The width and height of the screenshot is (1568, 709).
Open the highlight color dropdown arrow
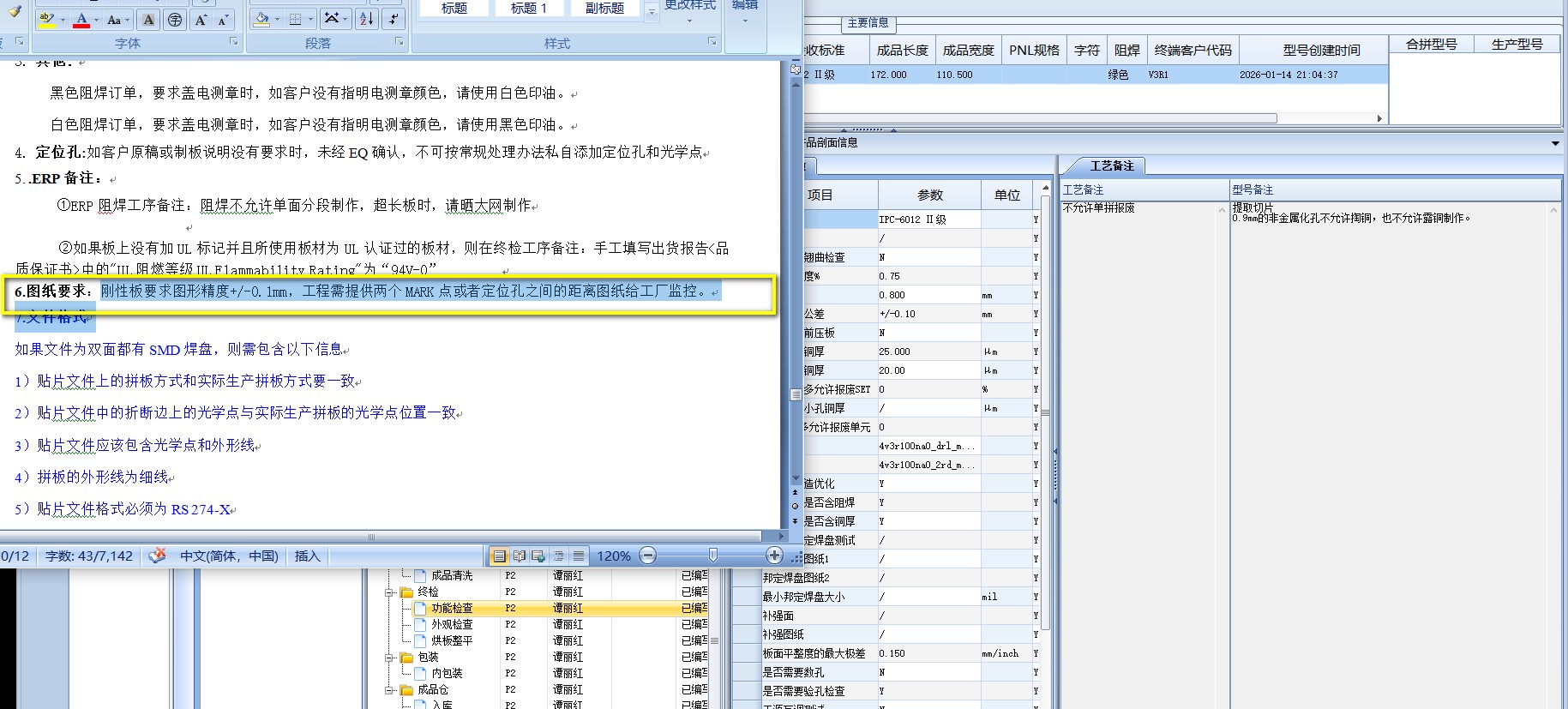[62, 20]
